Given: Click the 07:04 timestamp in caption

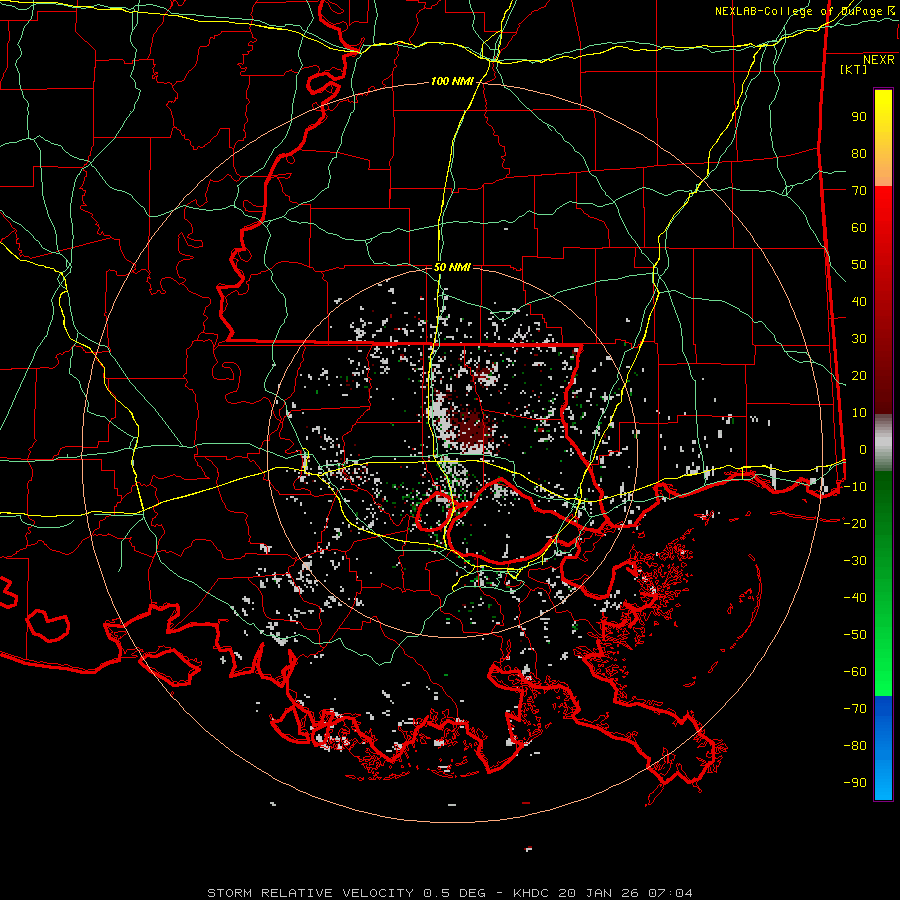Looking at the screenshot, I should [670, 893].
